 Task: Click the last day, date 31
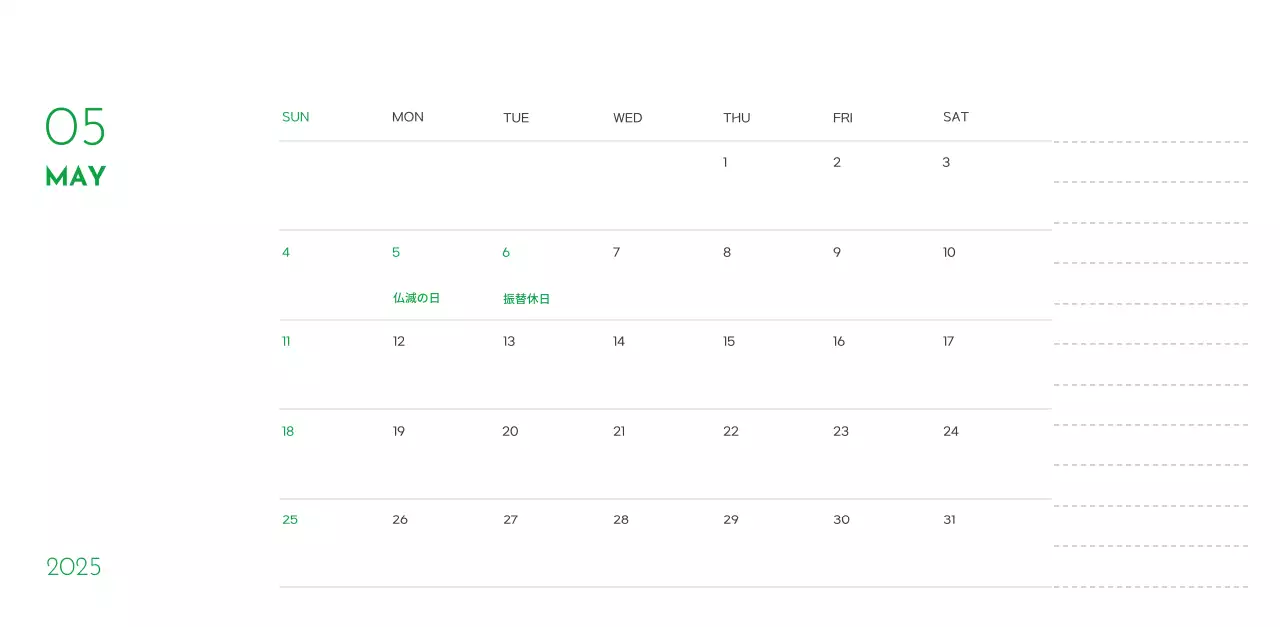coord(949,520)
